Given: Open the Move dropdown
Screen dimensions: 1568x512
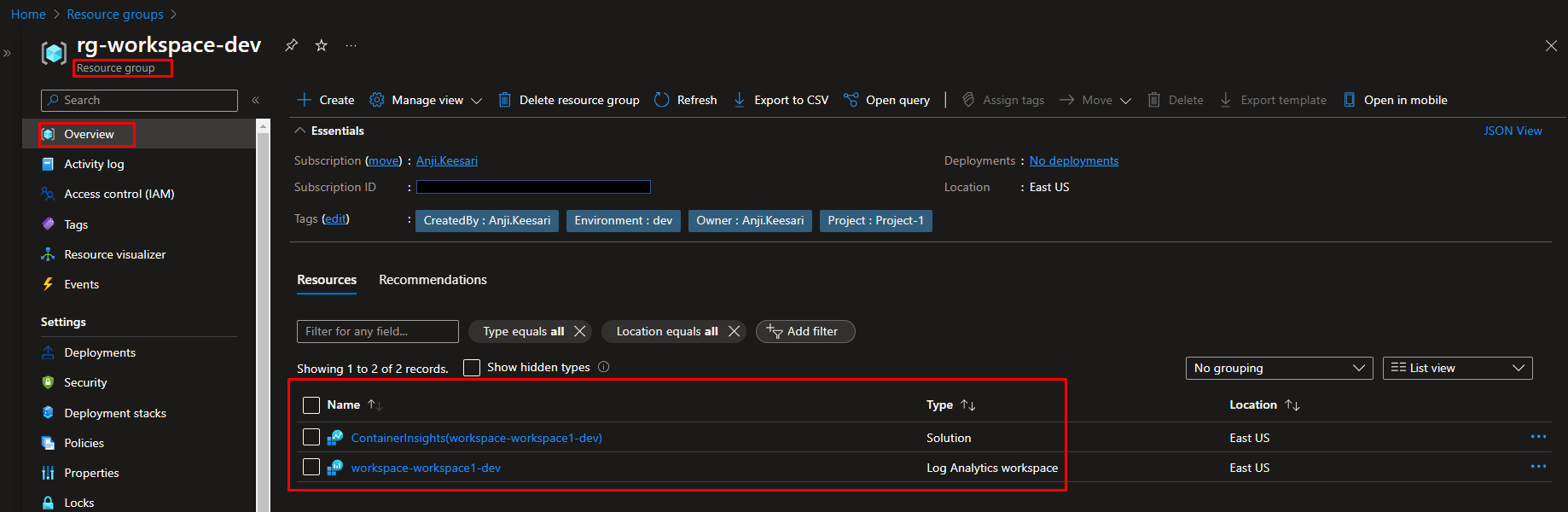Looking at the screenshot, I should (1095, 100).
